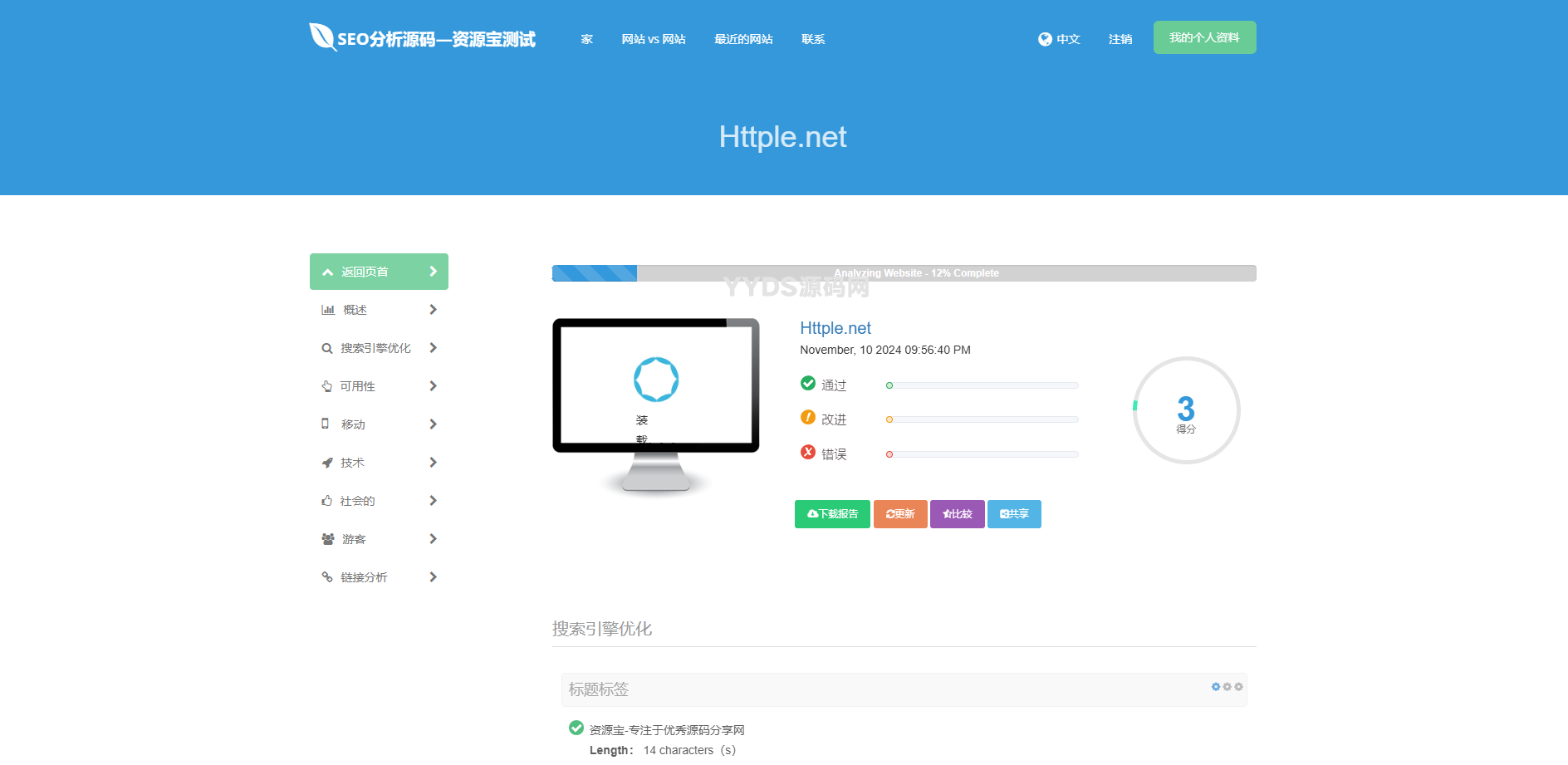Select 可用性 in the sidebar
The width and height of the screenshot is (1568, 765).
379,386
